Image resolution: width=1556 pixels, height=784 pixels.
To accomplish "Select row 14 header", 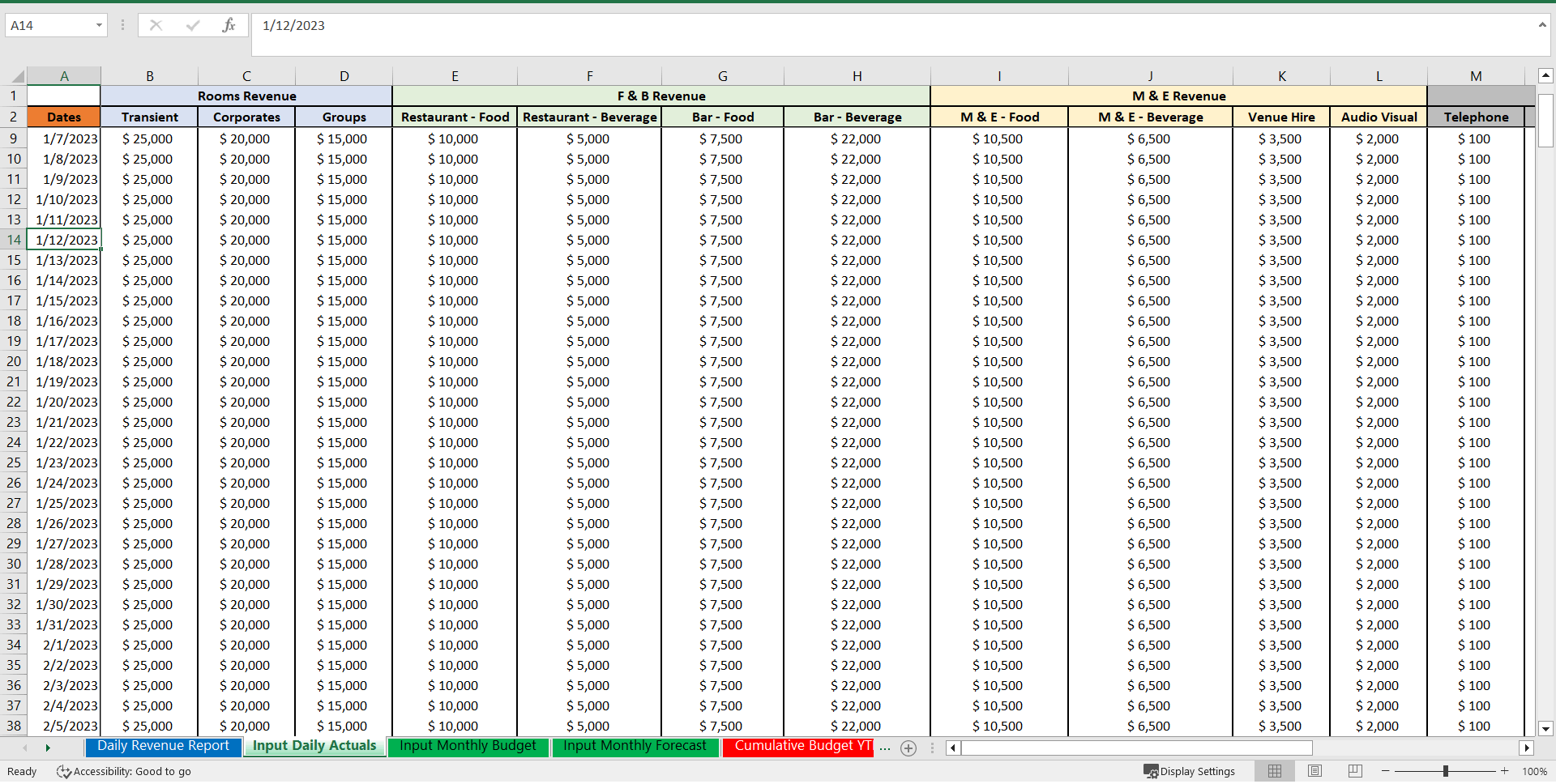I will 14,240.
